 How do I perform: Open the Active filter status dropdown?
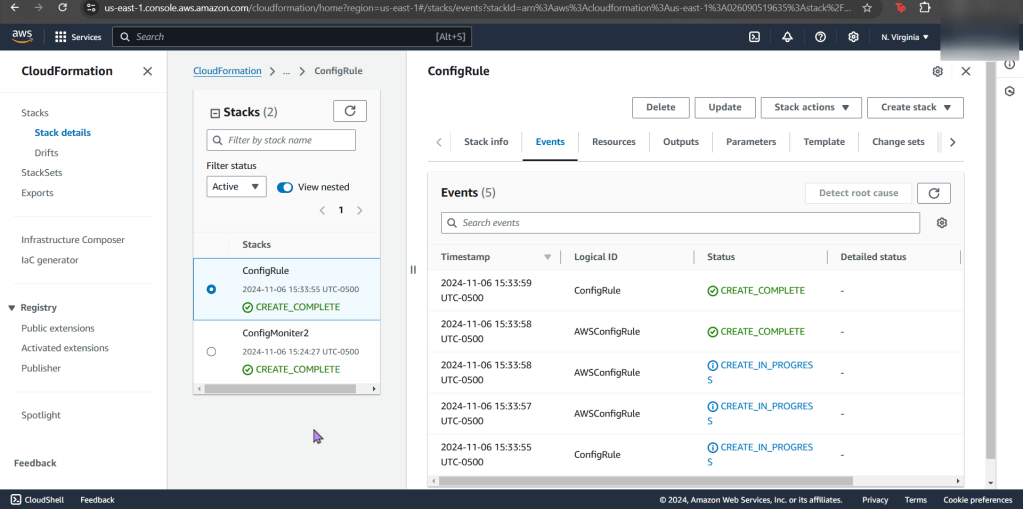tap(236, 187)
